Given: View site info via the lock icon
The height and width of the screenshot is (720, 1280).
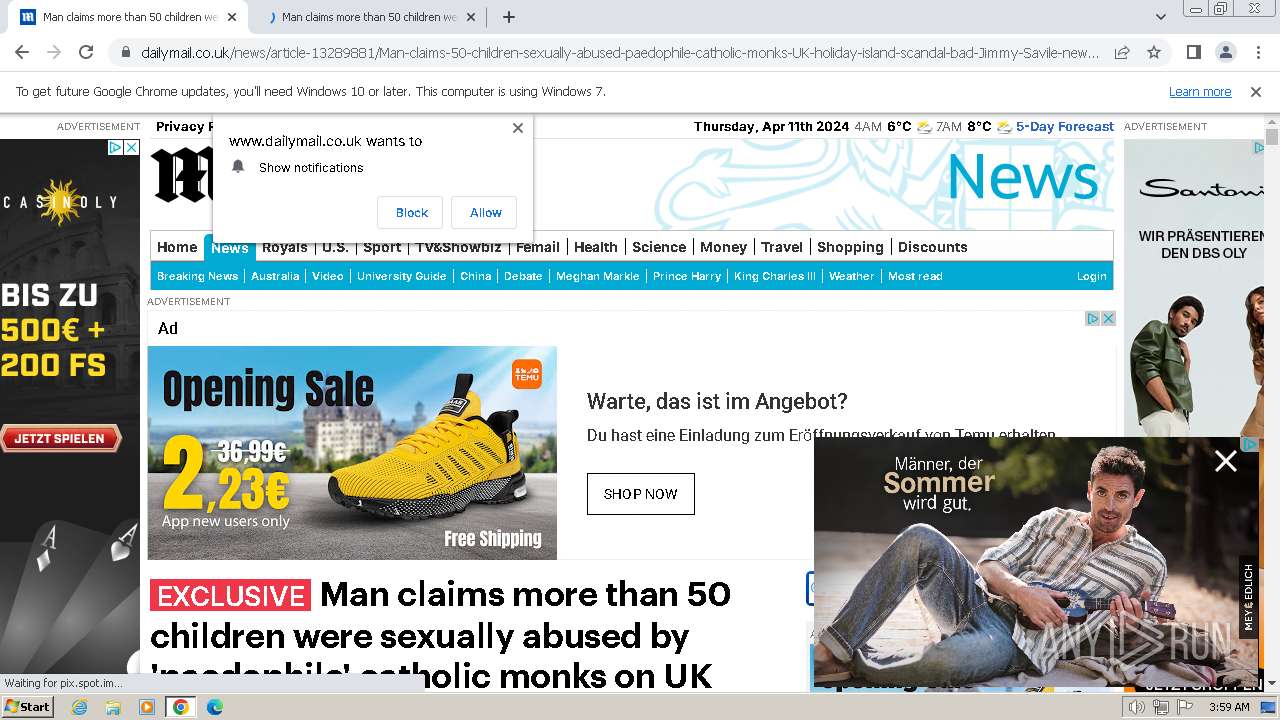Looking at the screenshot, I should 125,52.
